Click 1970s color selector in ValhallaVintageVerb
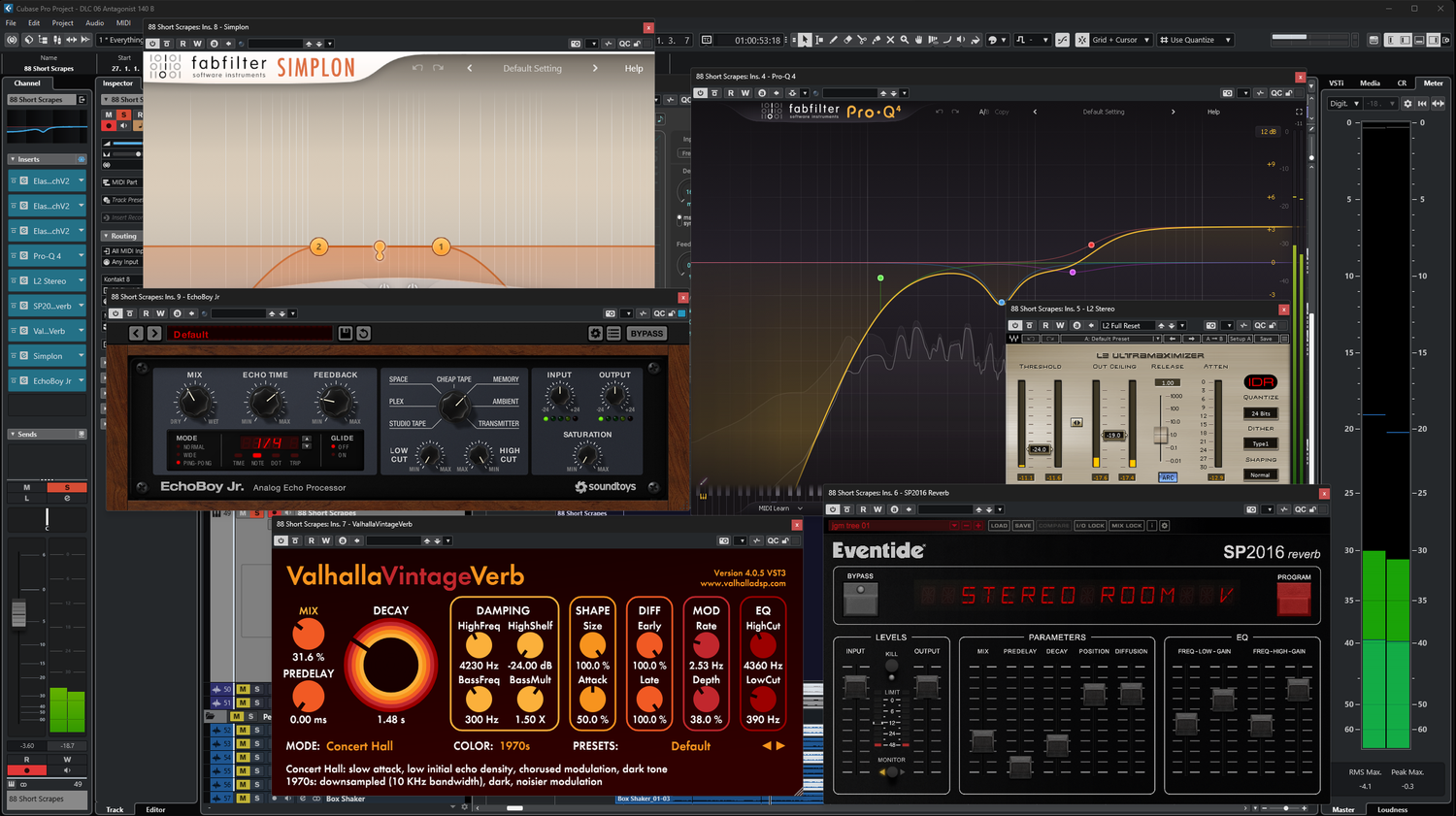 click(x=514, y=746)
